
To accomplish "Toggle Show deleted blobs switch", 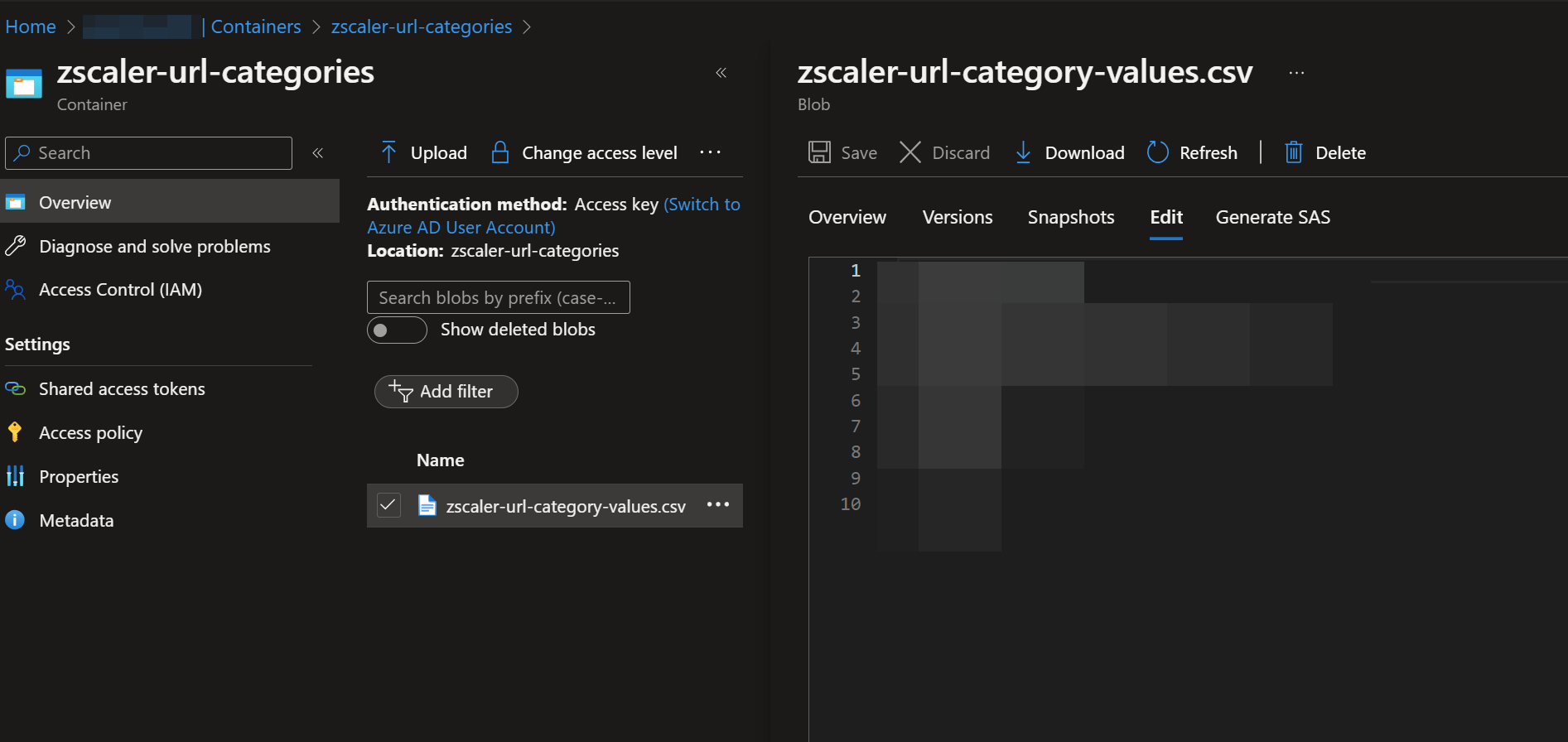I will [x=397, y=330].
